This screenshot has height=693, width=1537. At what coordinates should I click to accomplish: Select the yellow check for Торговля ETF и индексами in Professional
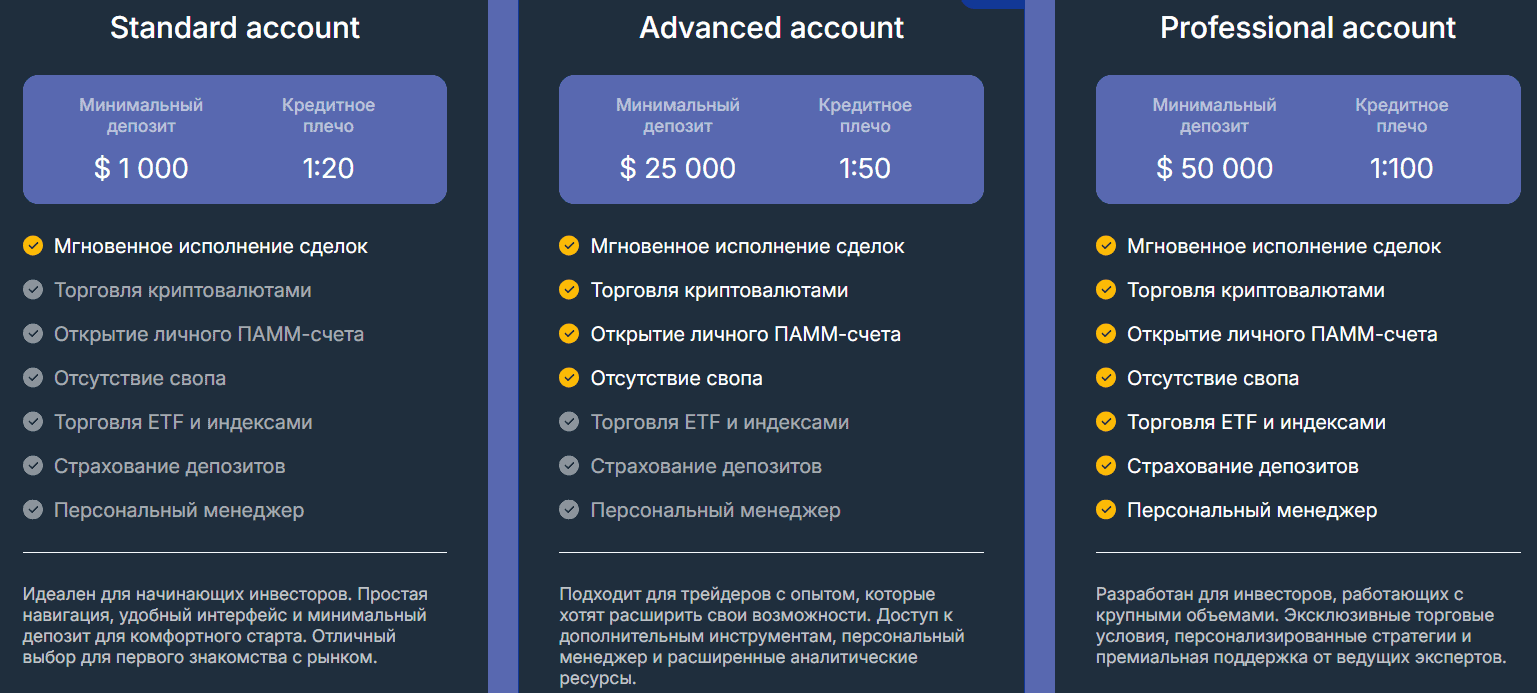click(x=1106, y=421)
